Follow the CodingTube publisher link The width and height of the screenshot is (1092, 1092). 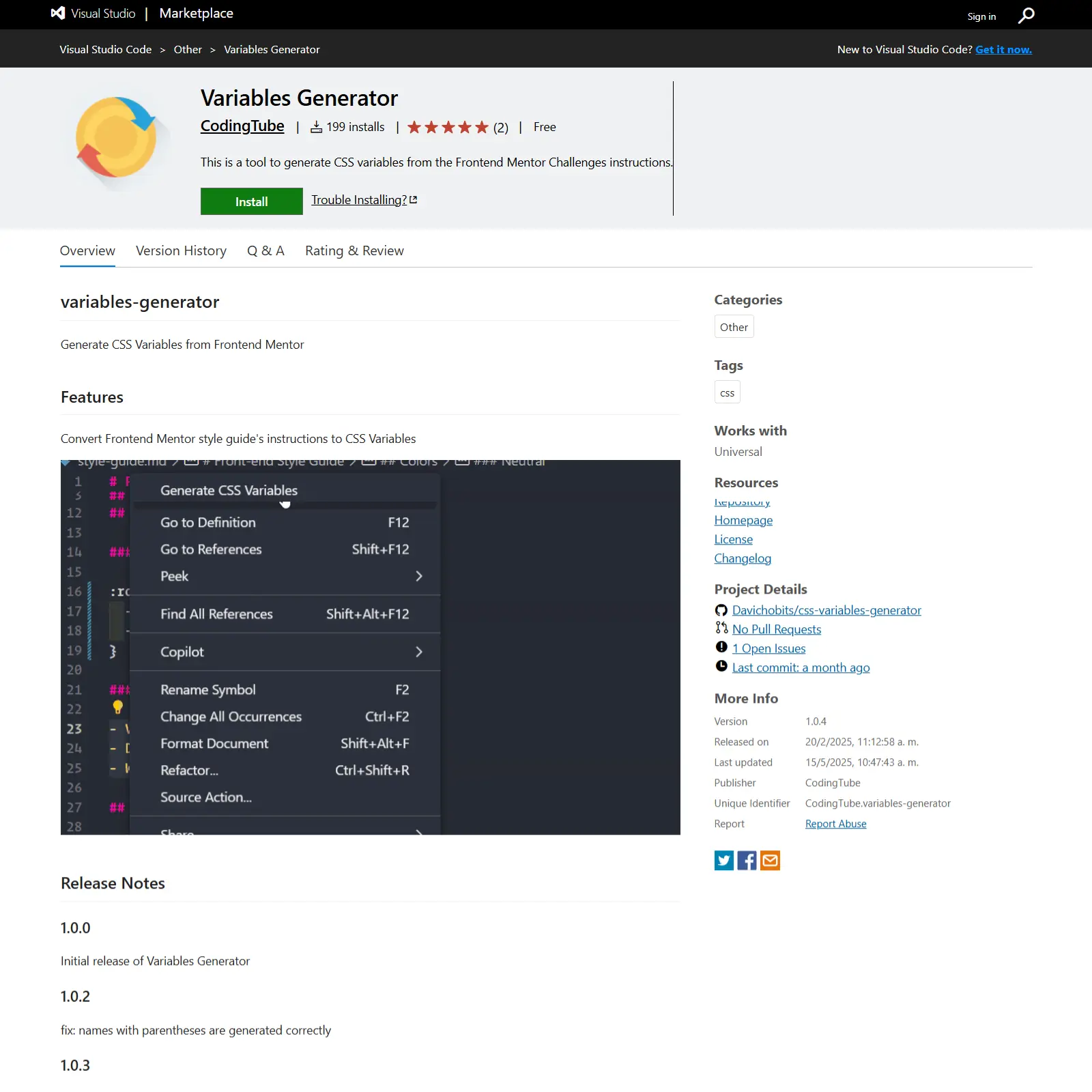tap(242, 126)
